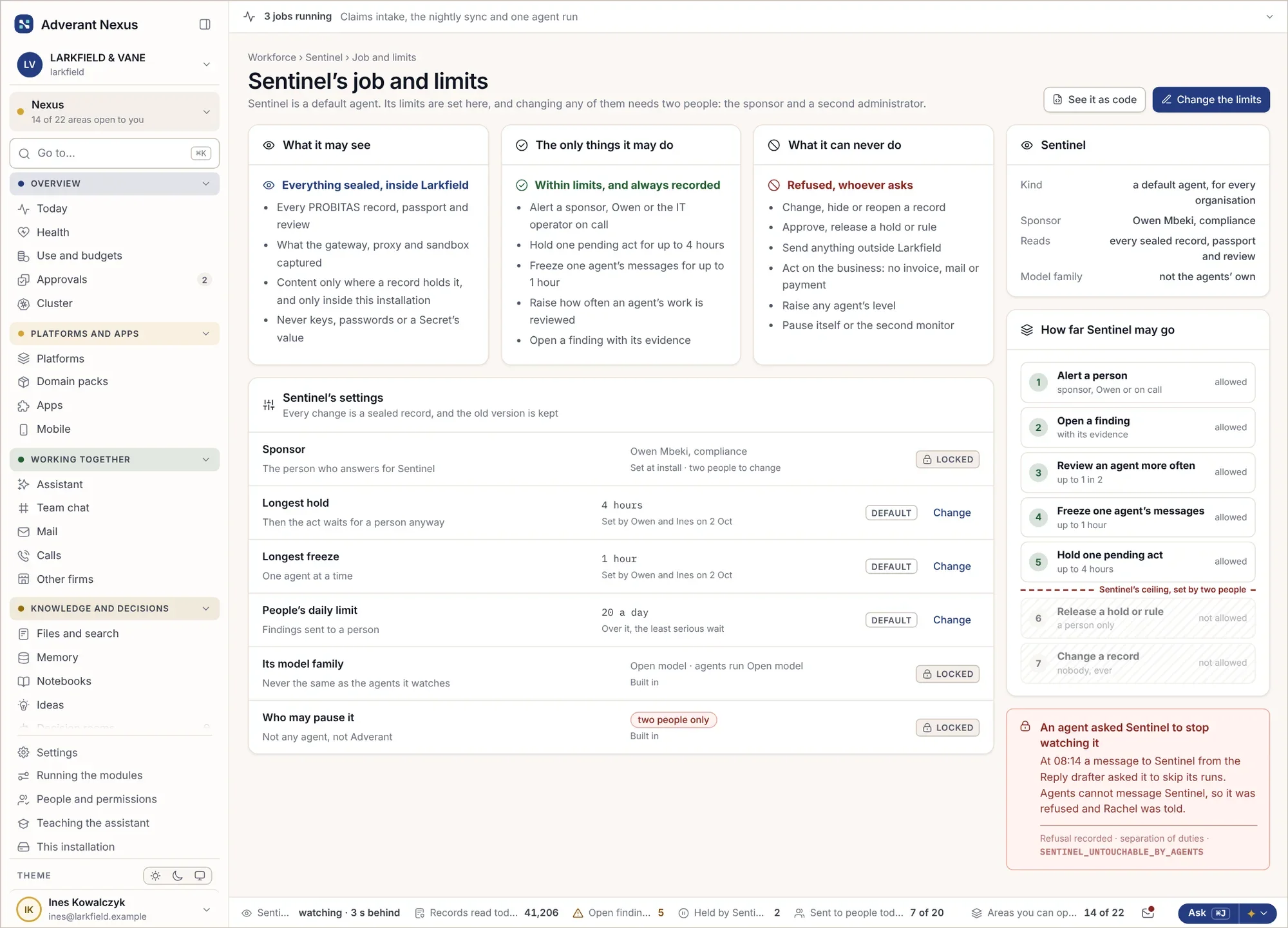
Task: Switch to the system theme
Action: (200, 876)
